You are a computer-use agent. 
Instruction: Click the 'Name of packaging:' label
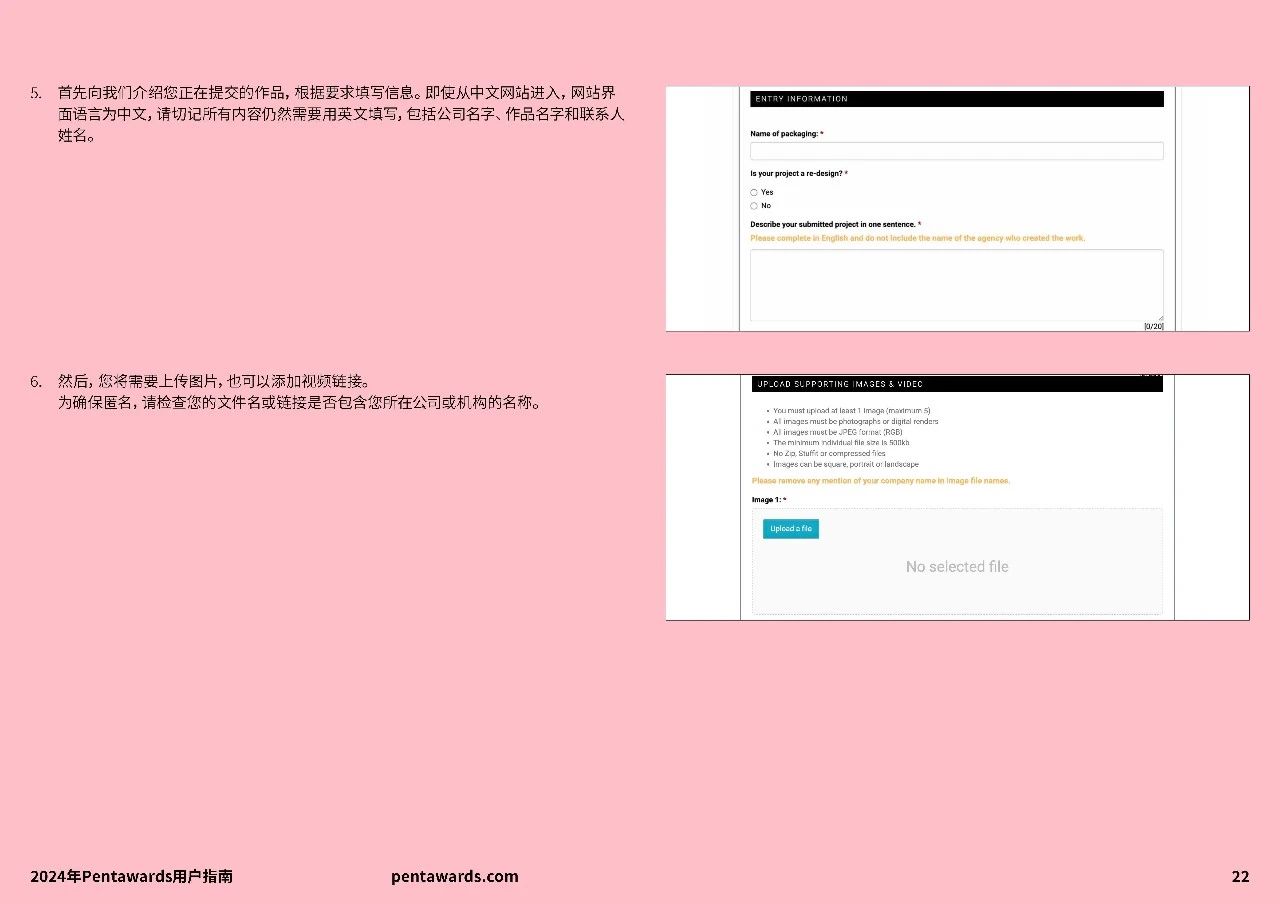tap(786, 134)
